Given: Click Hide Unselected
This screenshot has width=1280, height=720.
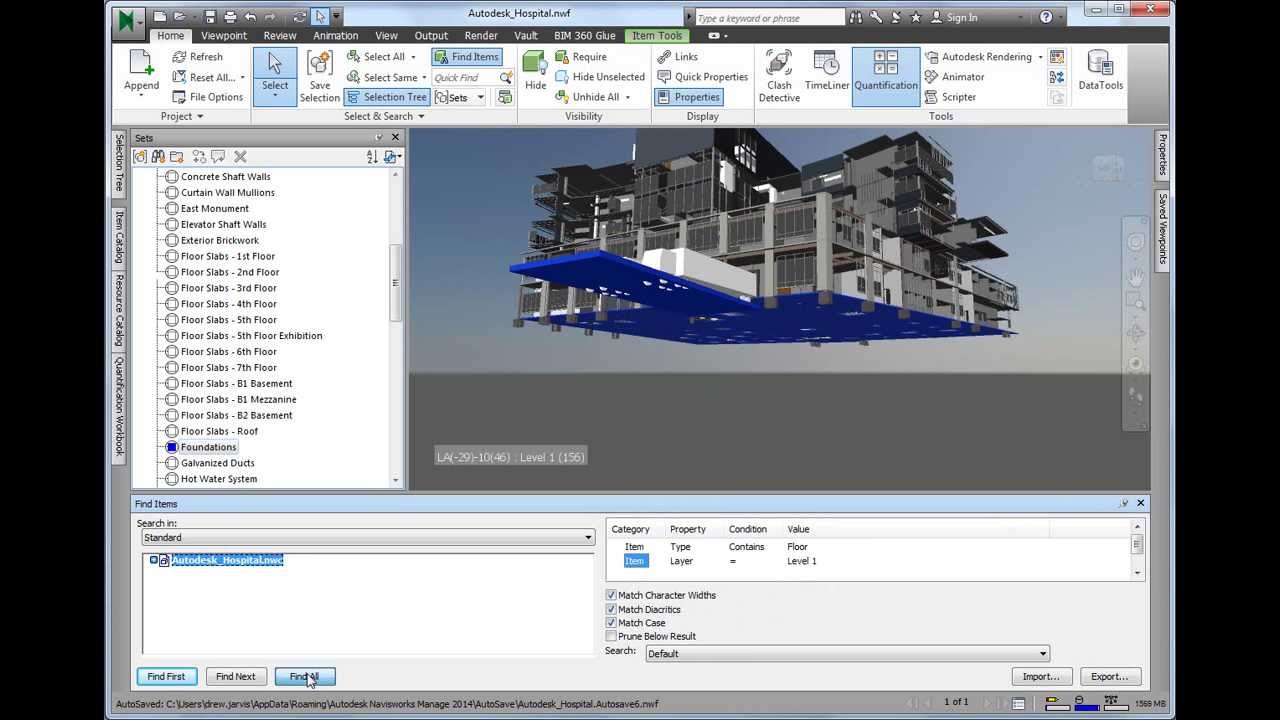Looking at the screenshot, I should pyautogui.click(x=599, y=77).
